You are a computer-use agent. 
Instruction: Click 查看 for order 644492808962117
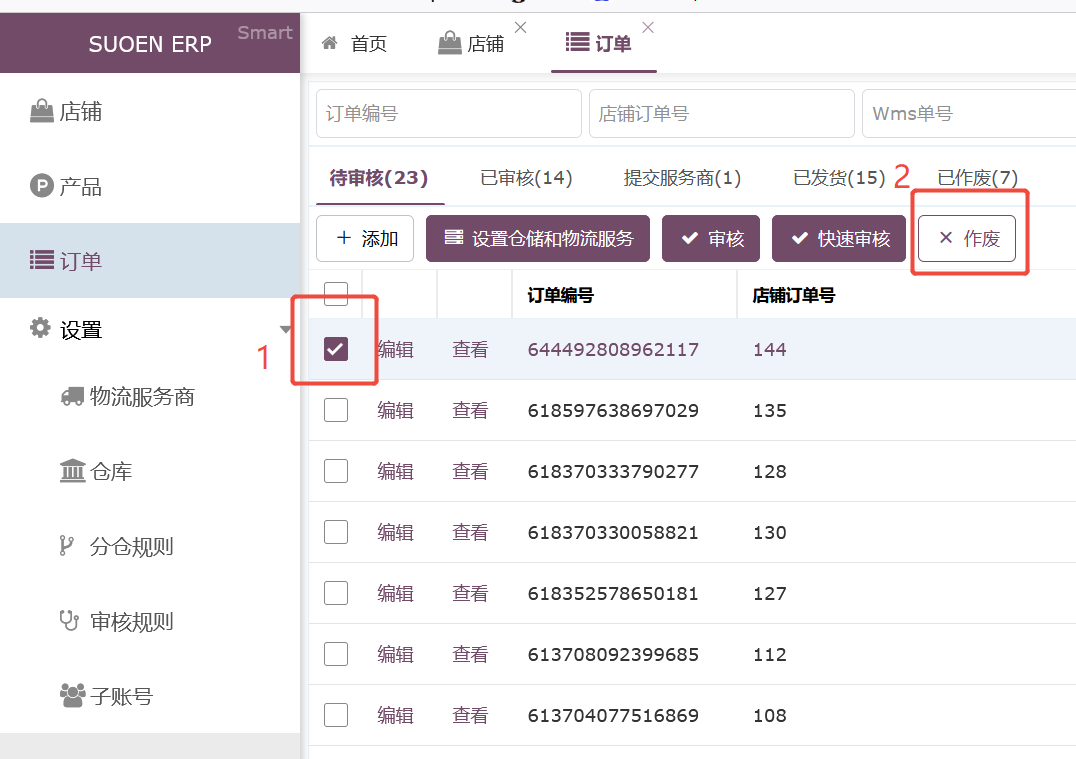tap(470, 349)
